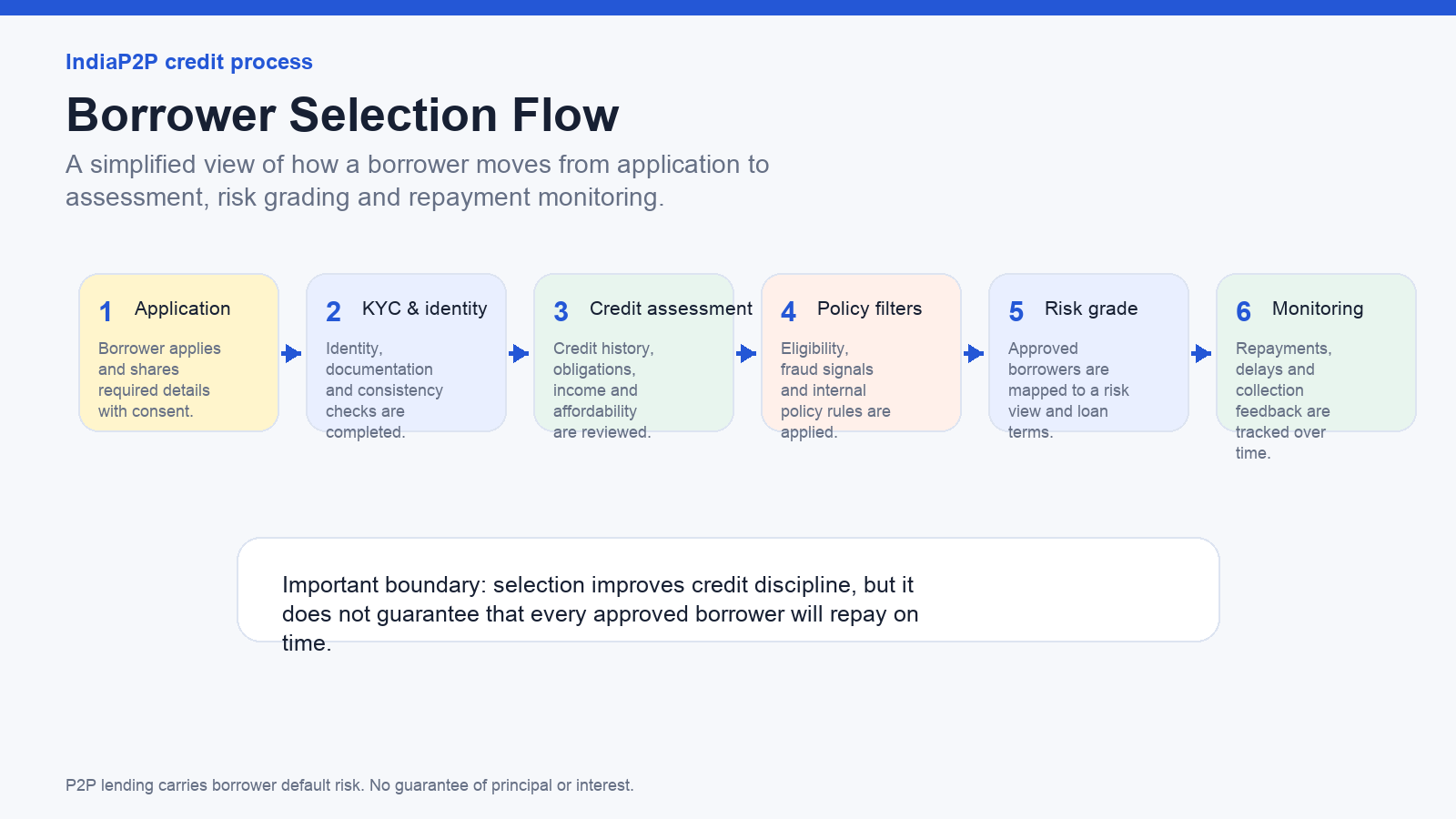This screenshot has height=819, width=1456.
Task: Select the Policy filters card heading
Action: pyautogui.click(x=869, y=308)
